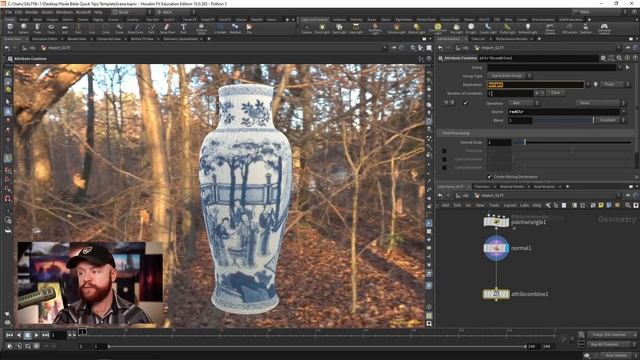This screenshot has width=640, height=360.
Task: Adjust the Overall Scale slider
Action: [x=571, y=142]
